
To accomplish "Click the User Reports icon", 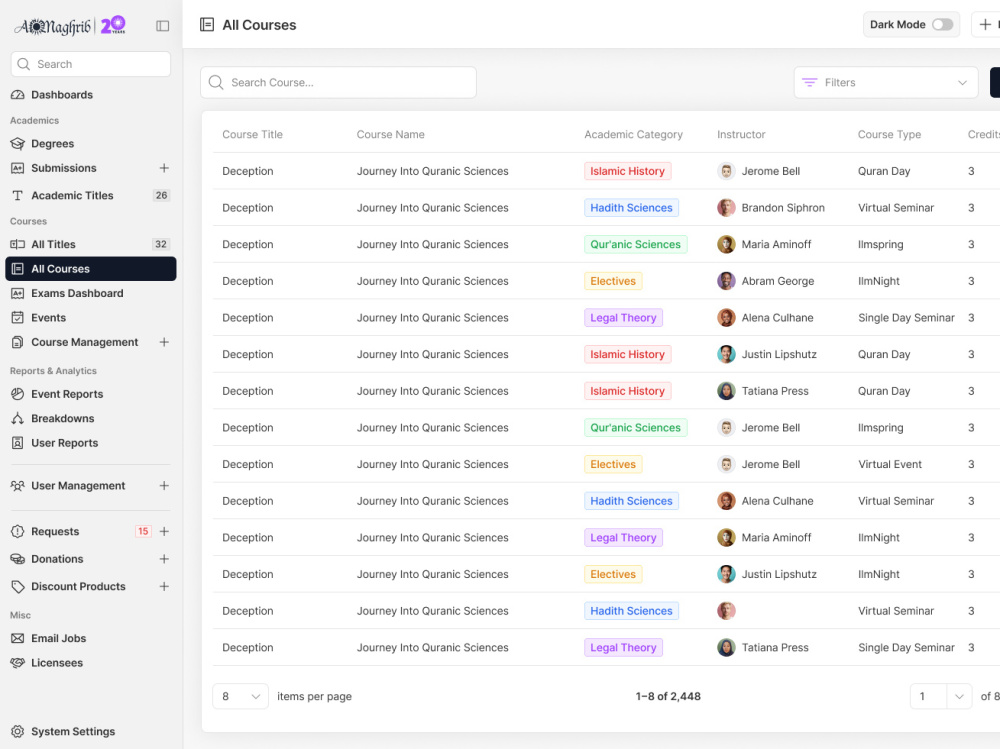I will [17, 443].
